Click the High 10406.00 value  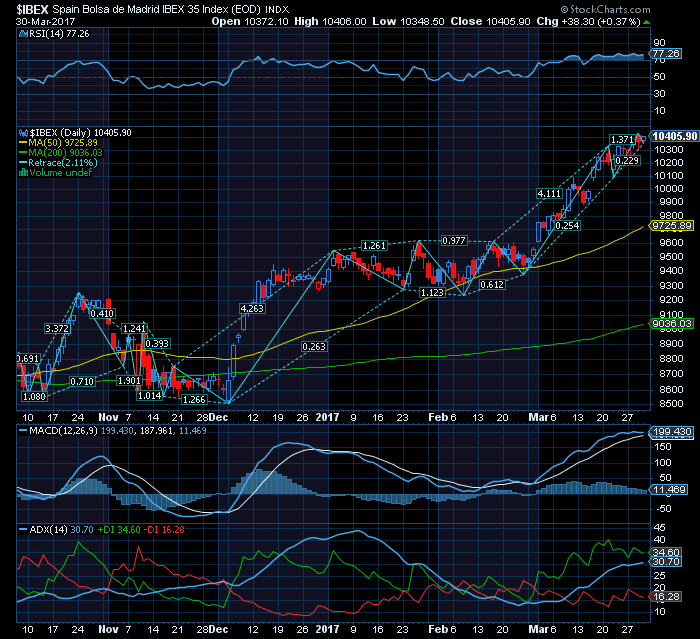[x=330, y=21]
